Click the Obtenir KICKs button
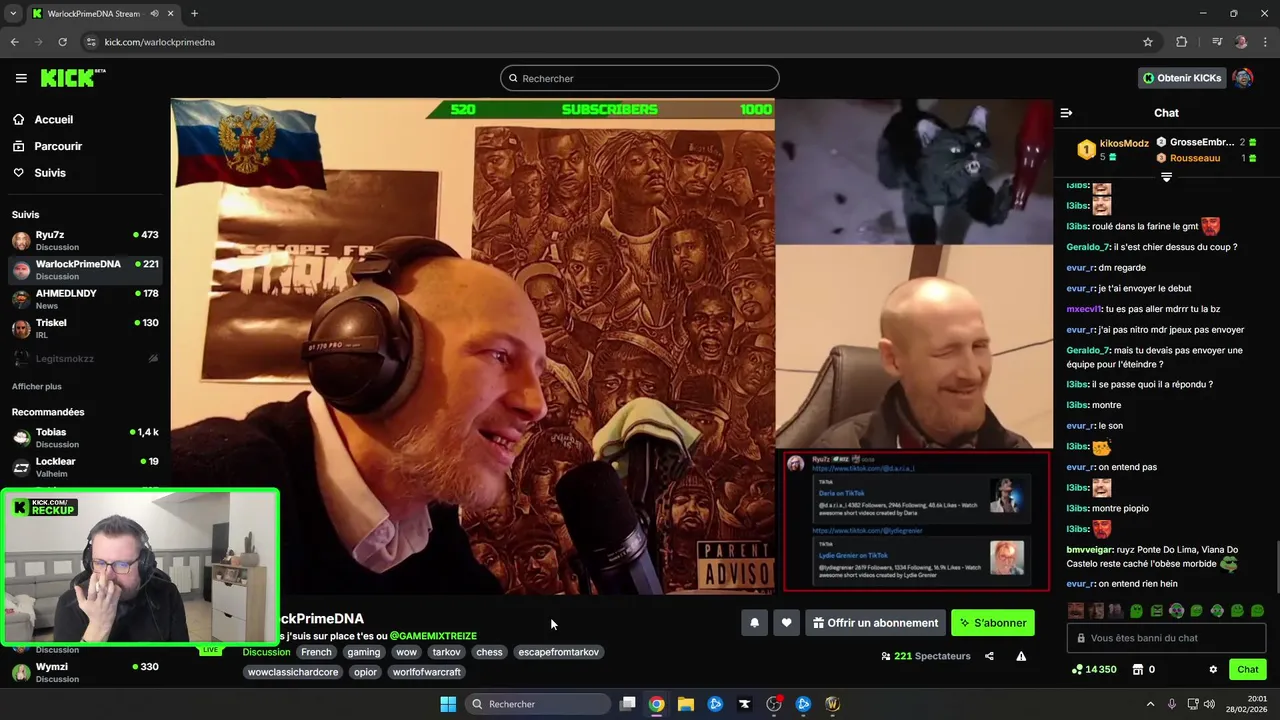Image resolution: width=1280 pixels, height=720 pixels. [1182, 78]
